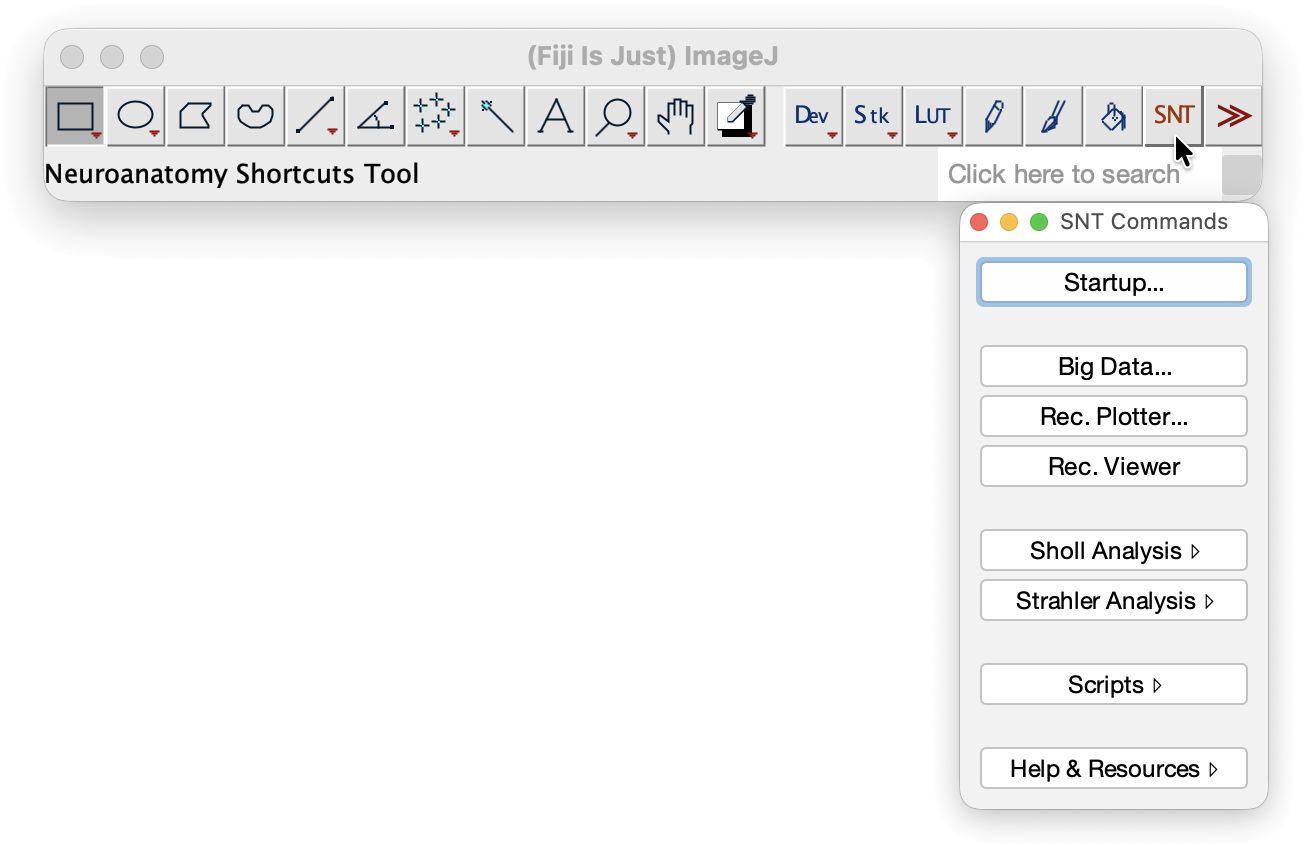Expand the Scripts submenu

[x=1114, y=684]
